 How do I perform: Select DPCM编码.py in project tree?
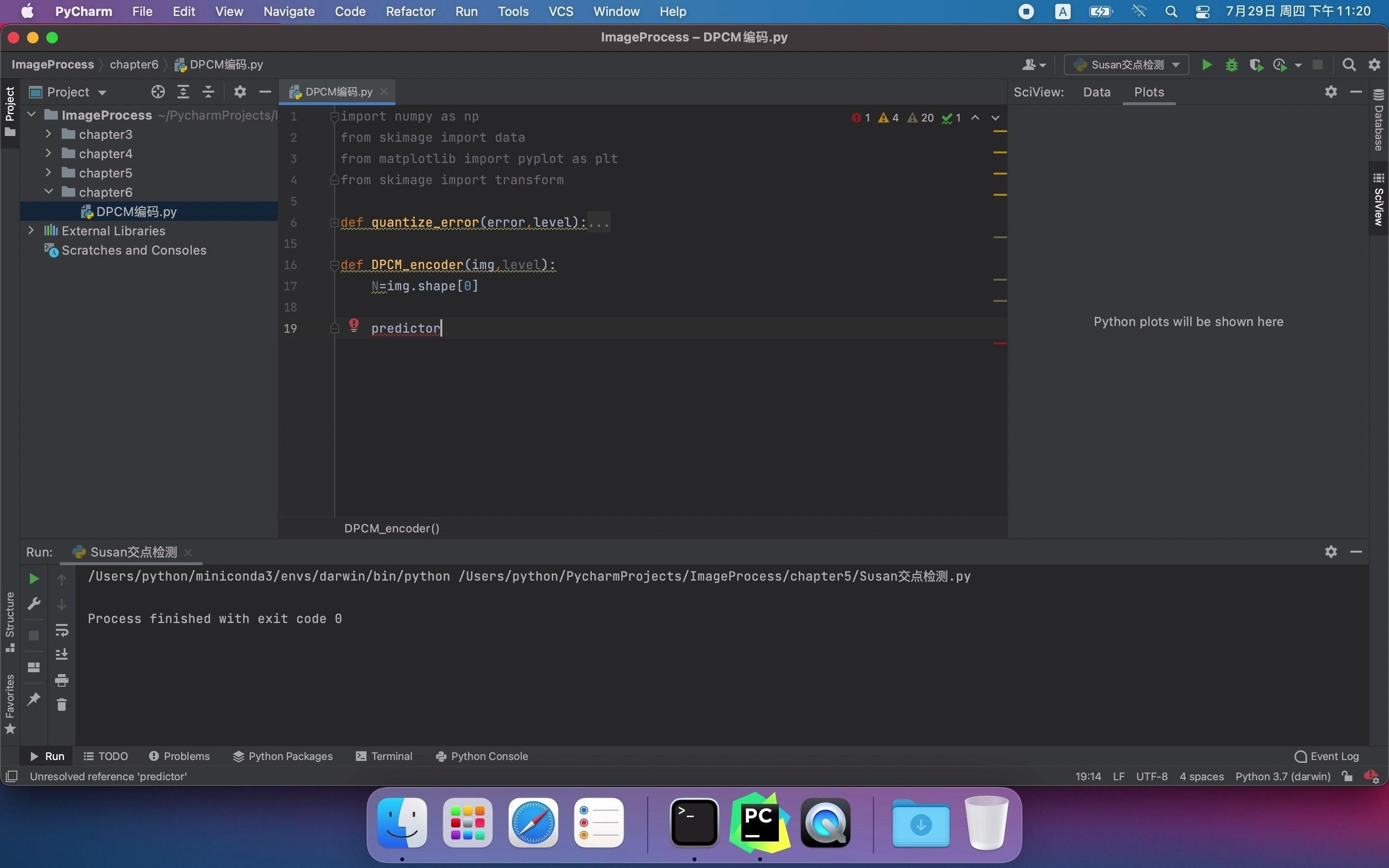pyautogui.click(x=136, y=211)
